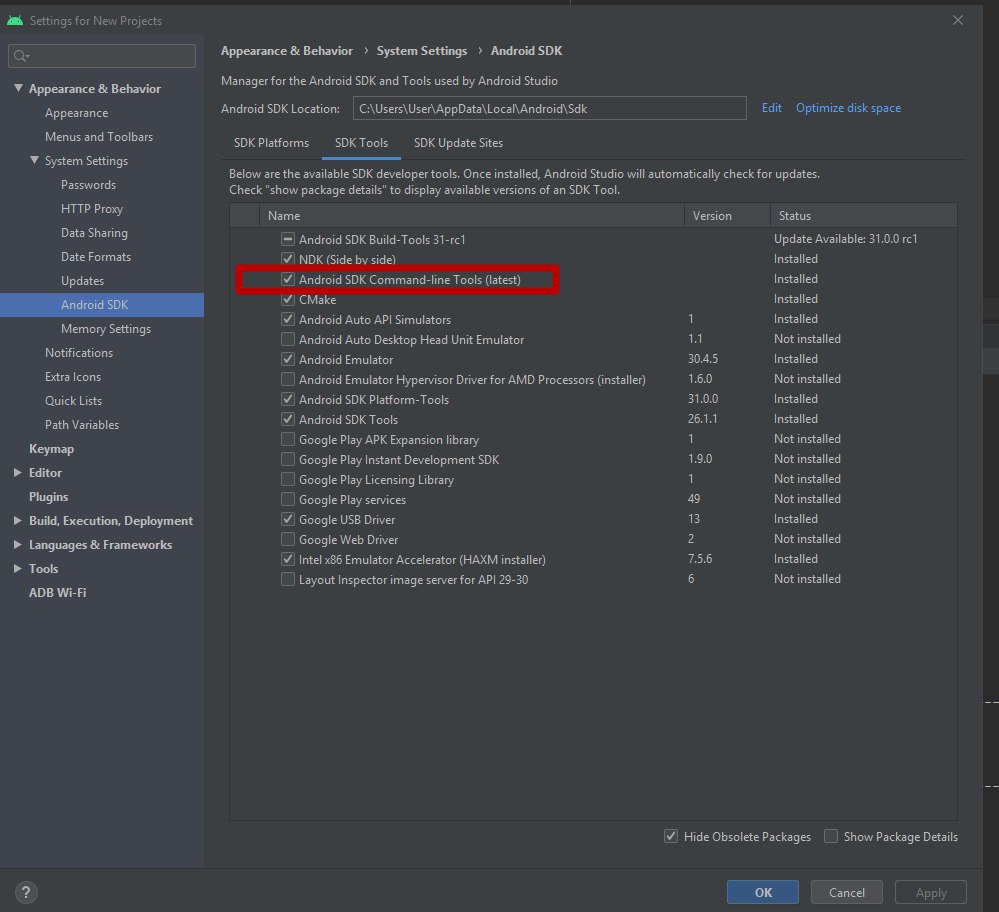The height and width of the screenshot is (912, 999).
Task: Disable Hide Obsolete Packages
Action: [671, 836]
